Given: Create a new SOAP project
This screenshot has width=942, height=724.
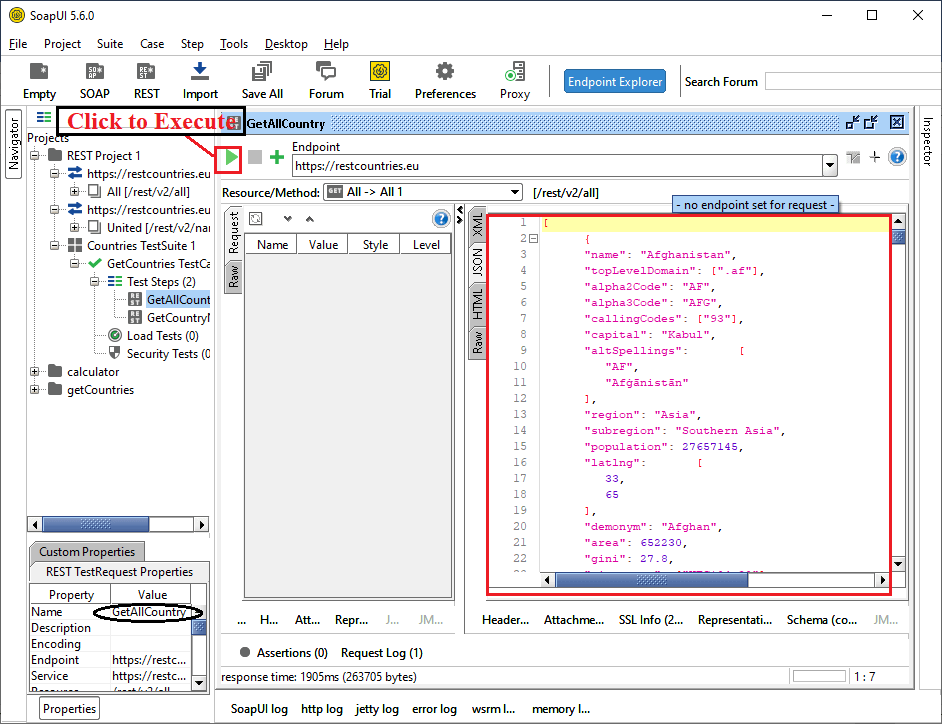Looking at the screenshot, I should tap(95, 81).
